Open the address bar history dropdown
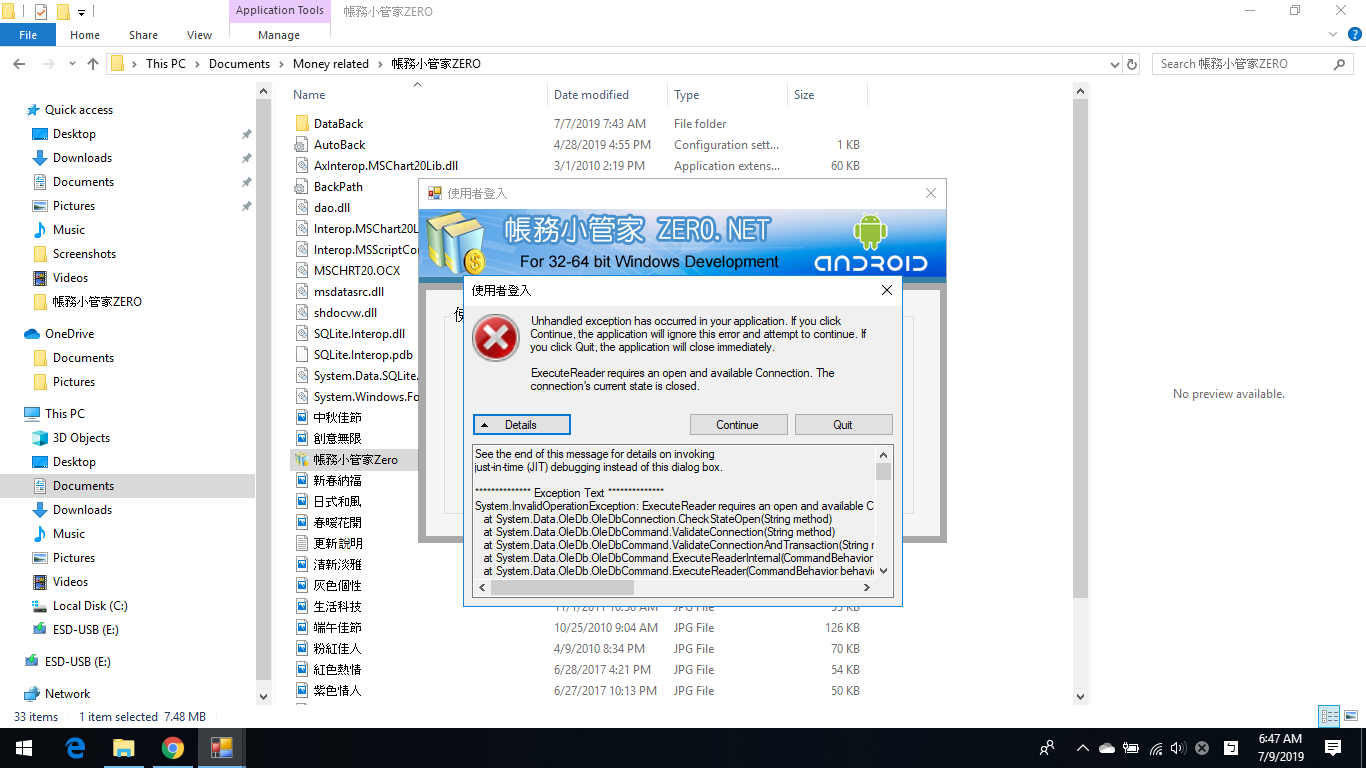 point(1115,64)
